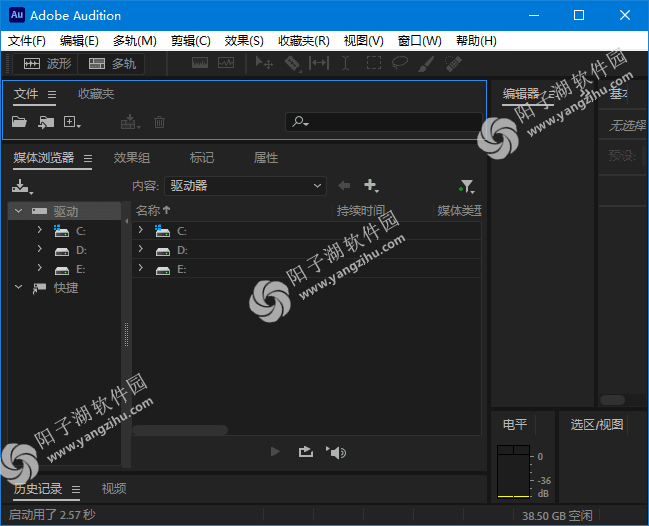Toggle Auto-Play speaker icon
This screenshot has width=649, height=526.
(336, 452)
